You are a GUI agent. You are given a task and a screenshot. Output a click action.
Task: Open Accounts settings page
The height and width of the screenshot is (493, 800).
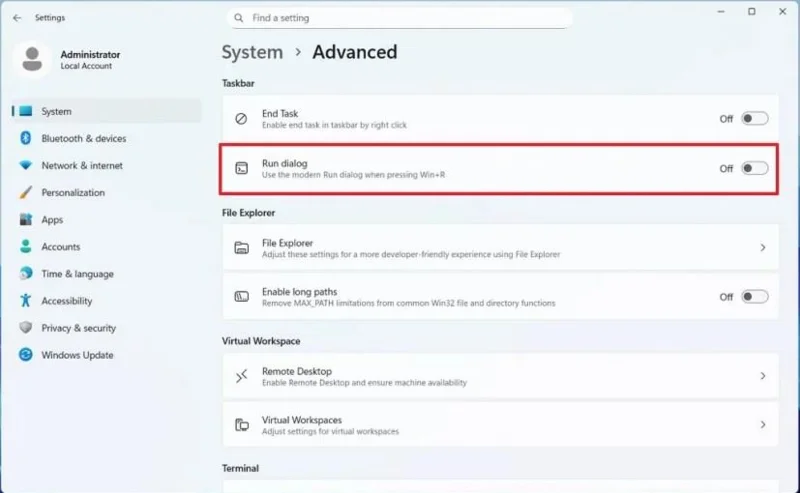pyautogui.click(x=107, y=246)
